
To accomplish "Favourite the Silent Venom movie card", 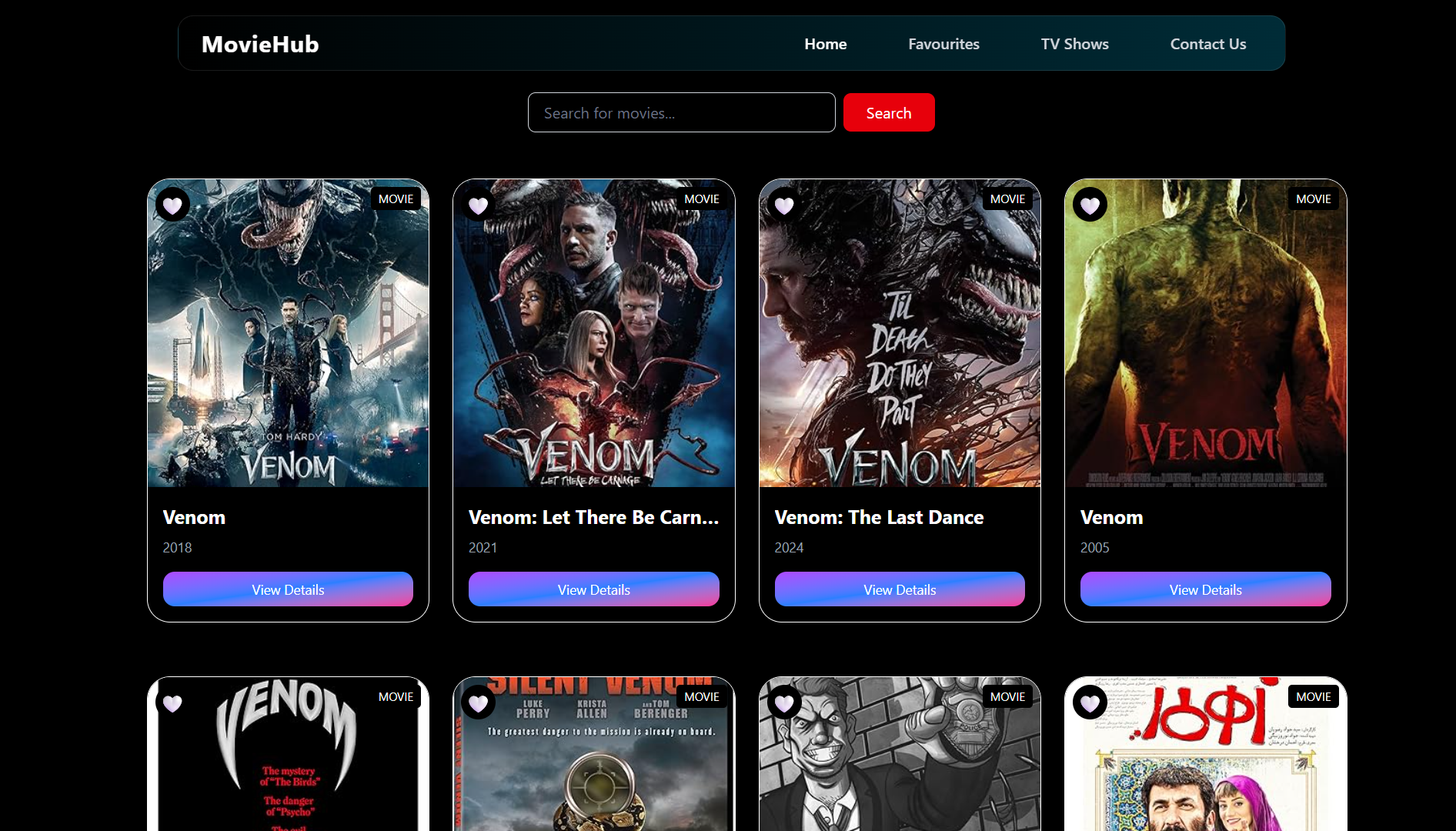I will pyautogui.click(x=478, y=703).
